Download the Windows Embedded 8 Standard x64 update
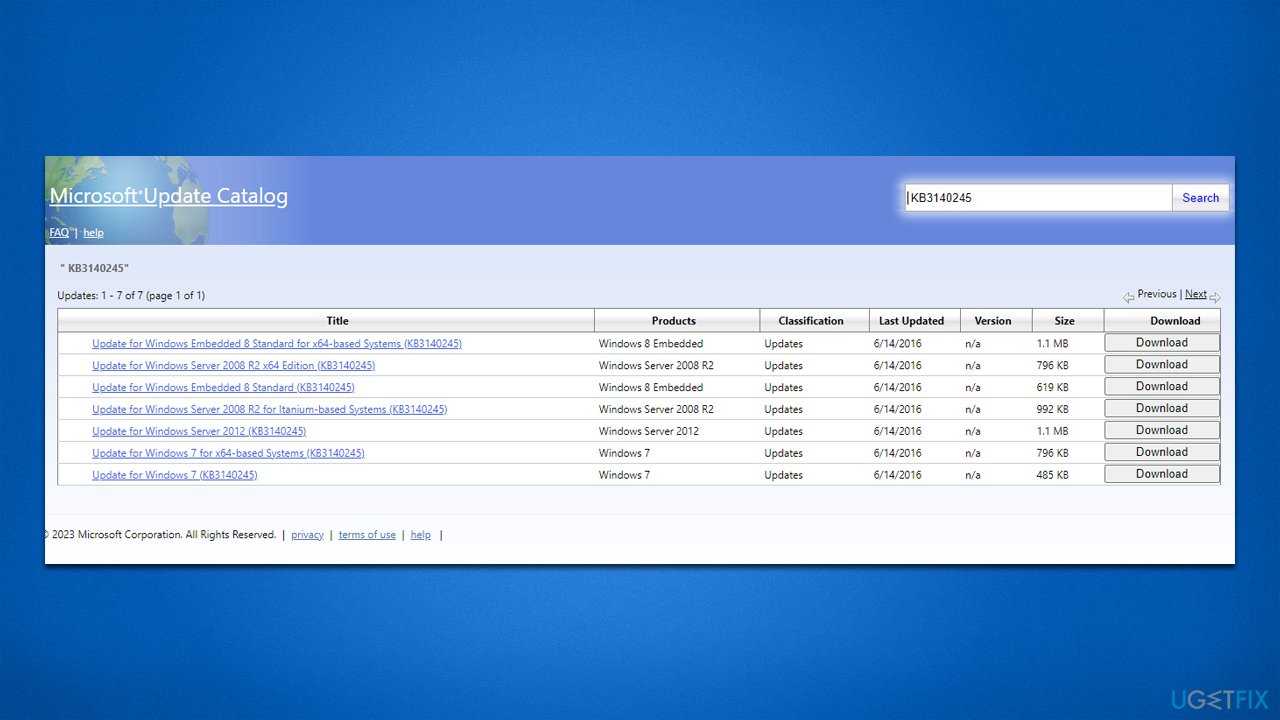1280x720 pixels. tap(1162, 343)
